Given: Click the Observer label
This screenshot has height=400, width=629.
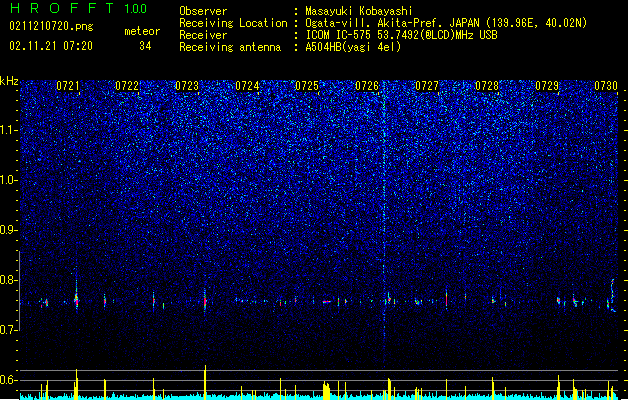Looking at the screenshot, I should coord(203,11).
